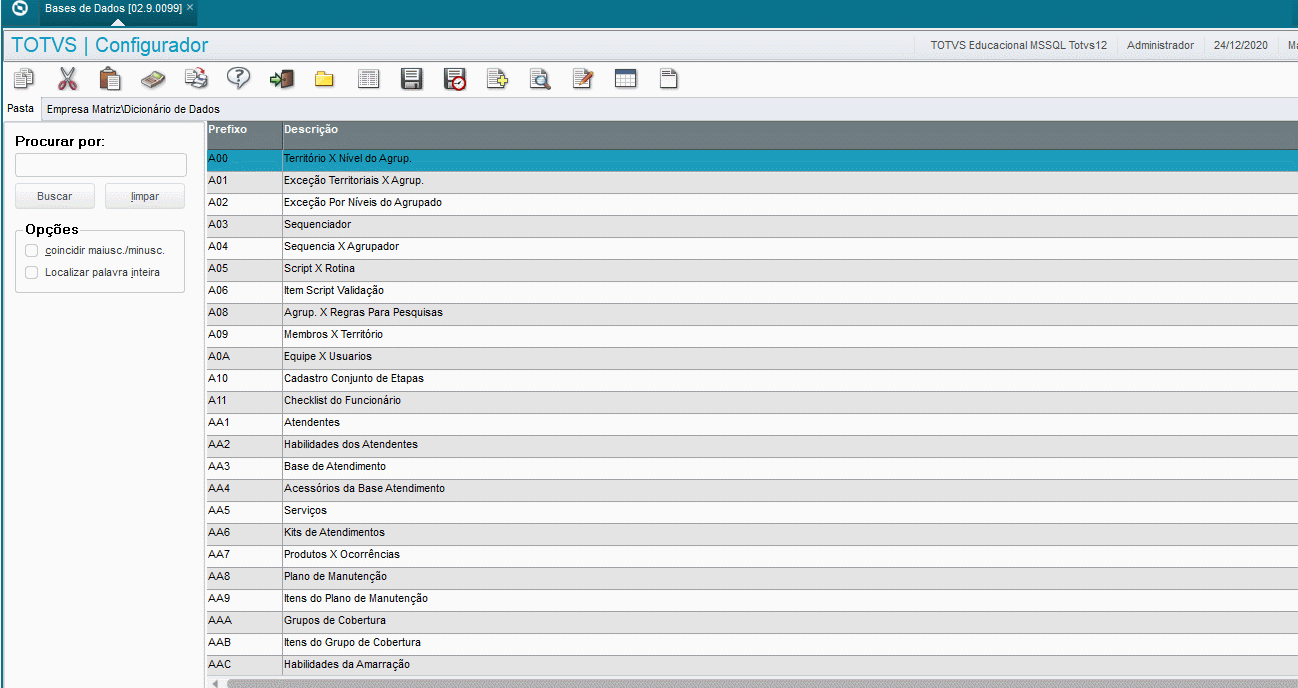The width and height of the screenshot is (1298, 688).
Task: Close the Bases de Dados tab
Action: tap(190, 7)
